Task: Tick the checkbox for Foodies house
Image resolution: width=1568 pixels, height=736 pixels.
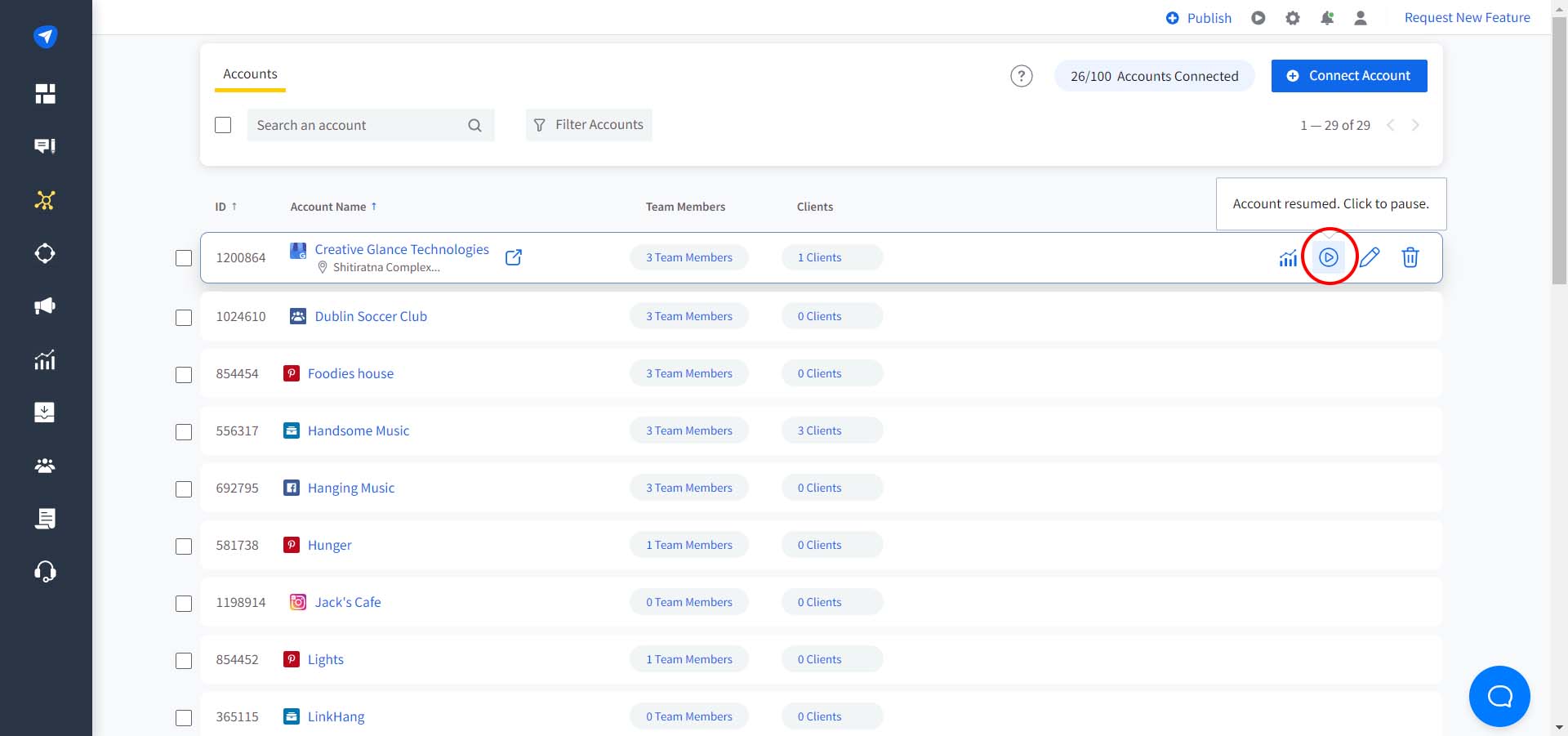Action: coord(184,374)
